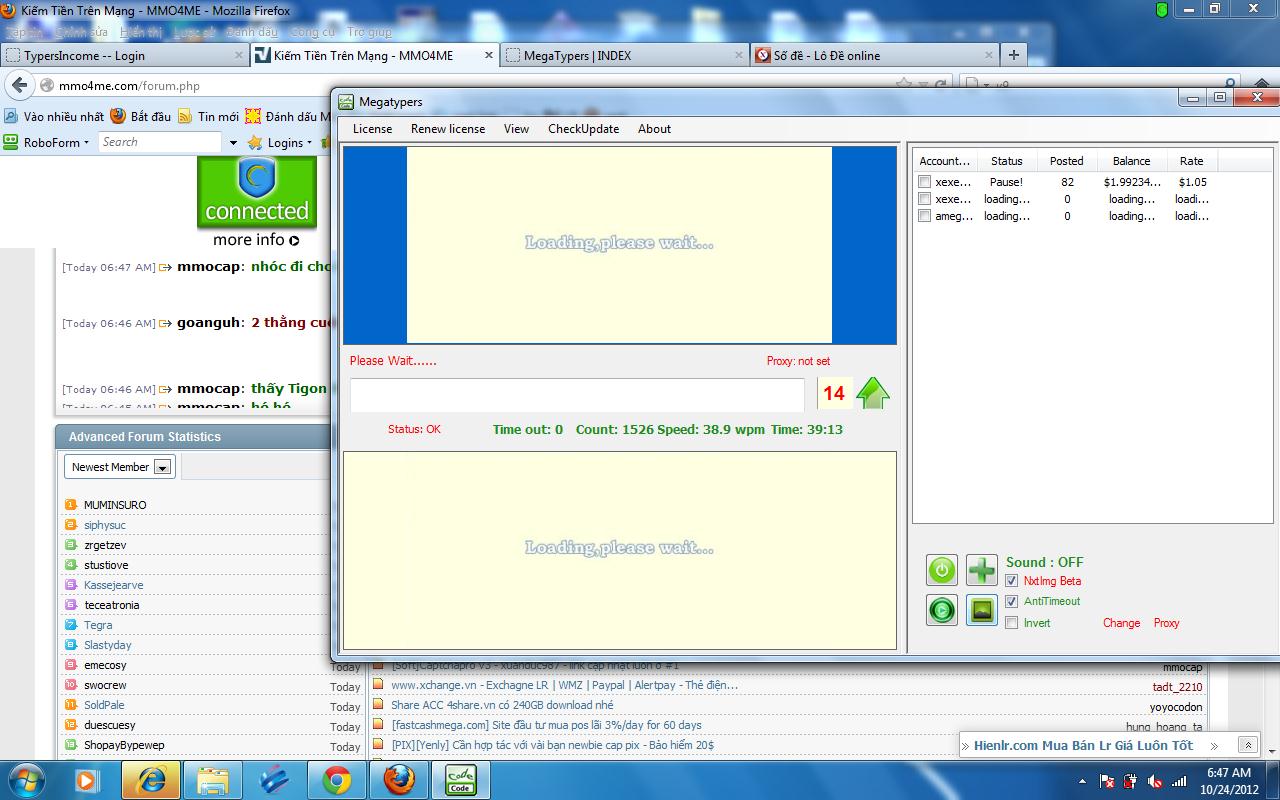Expand the RoboForm search box dropdown arrow
Viewport: 1280px width, 800px height.
233,143
